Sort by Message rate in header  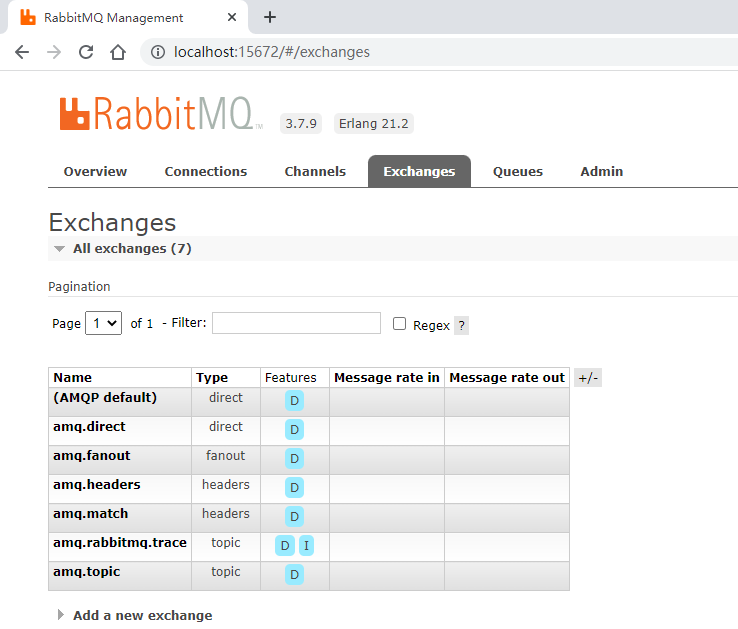387,378
